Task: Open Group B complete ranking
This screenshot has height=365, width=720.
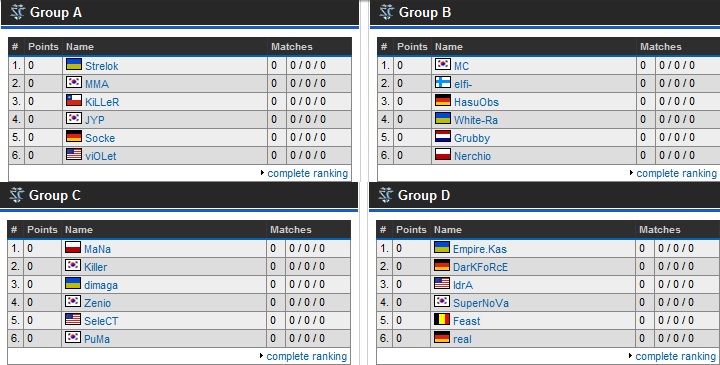Action: coord(676,174)
